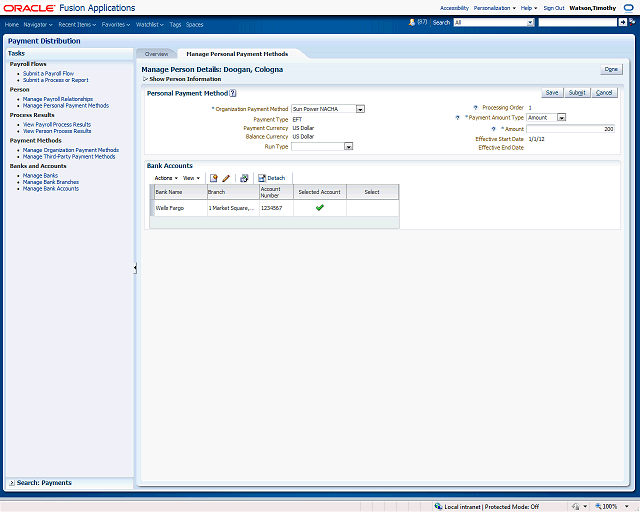Open the Payment Amount Type dropdown

coord(561,118)
